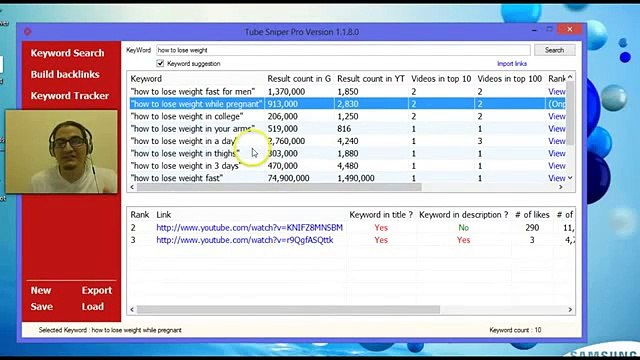640x360 pixels.
Task: Select keyword "how to lose weight in thighs"
Action: (185, 153)
